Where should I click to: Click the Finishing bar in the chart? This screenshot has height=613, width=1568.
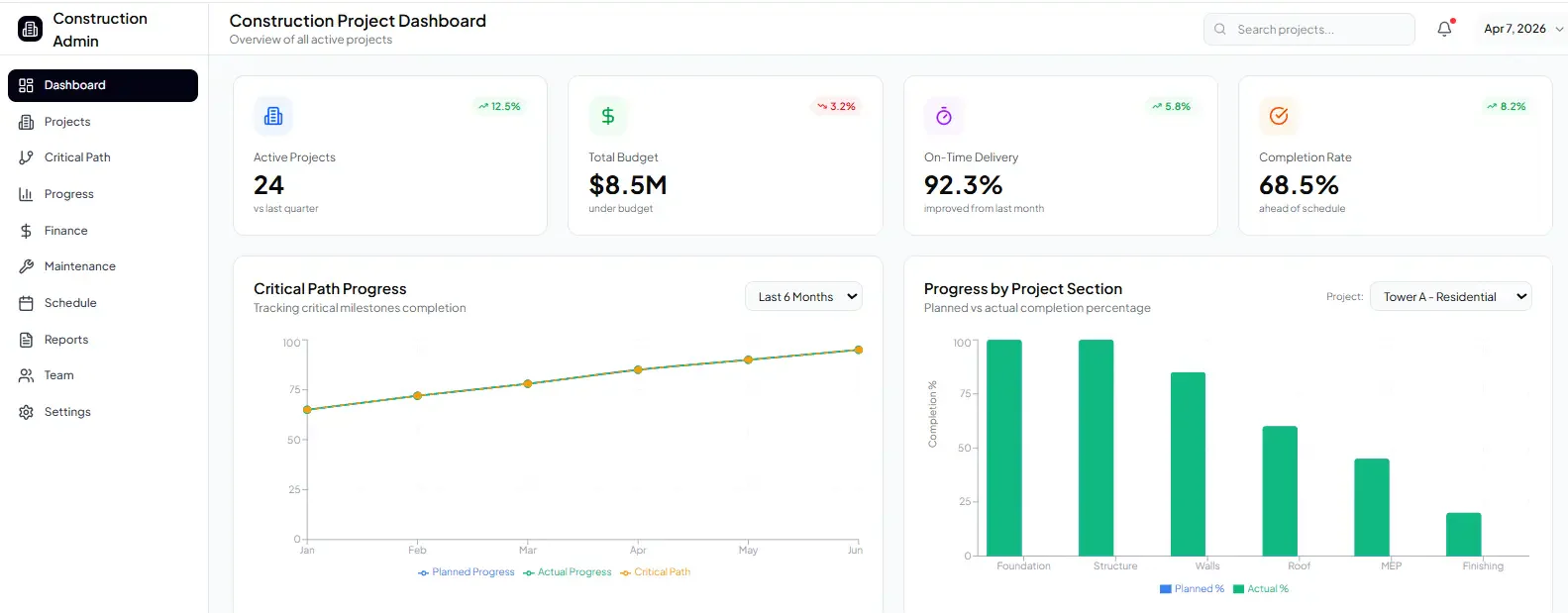tap(1464, 534)
